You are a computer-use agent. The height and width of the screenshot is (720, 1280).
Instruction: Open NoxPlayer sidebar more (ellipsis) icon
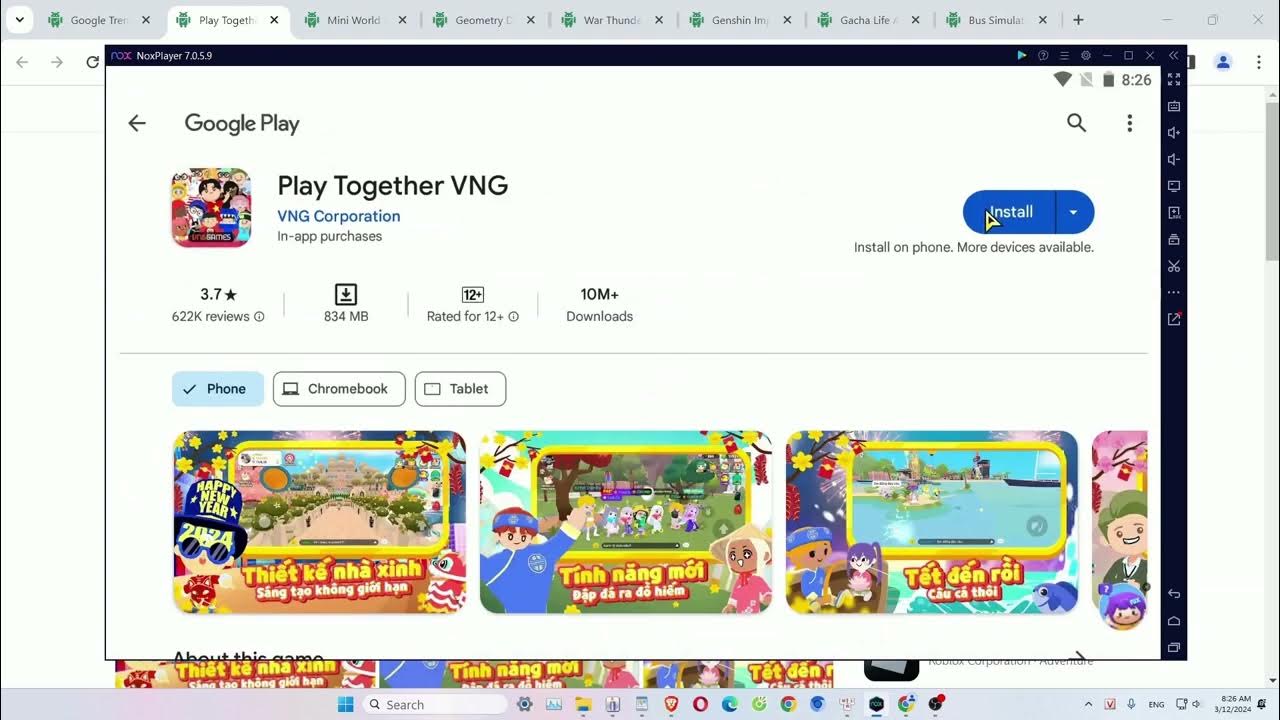[x=1174, y=293]
